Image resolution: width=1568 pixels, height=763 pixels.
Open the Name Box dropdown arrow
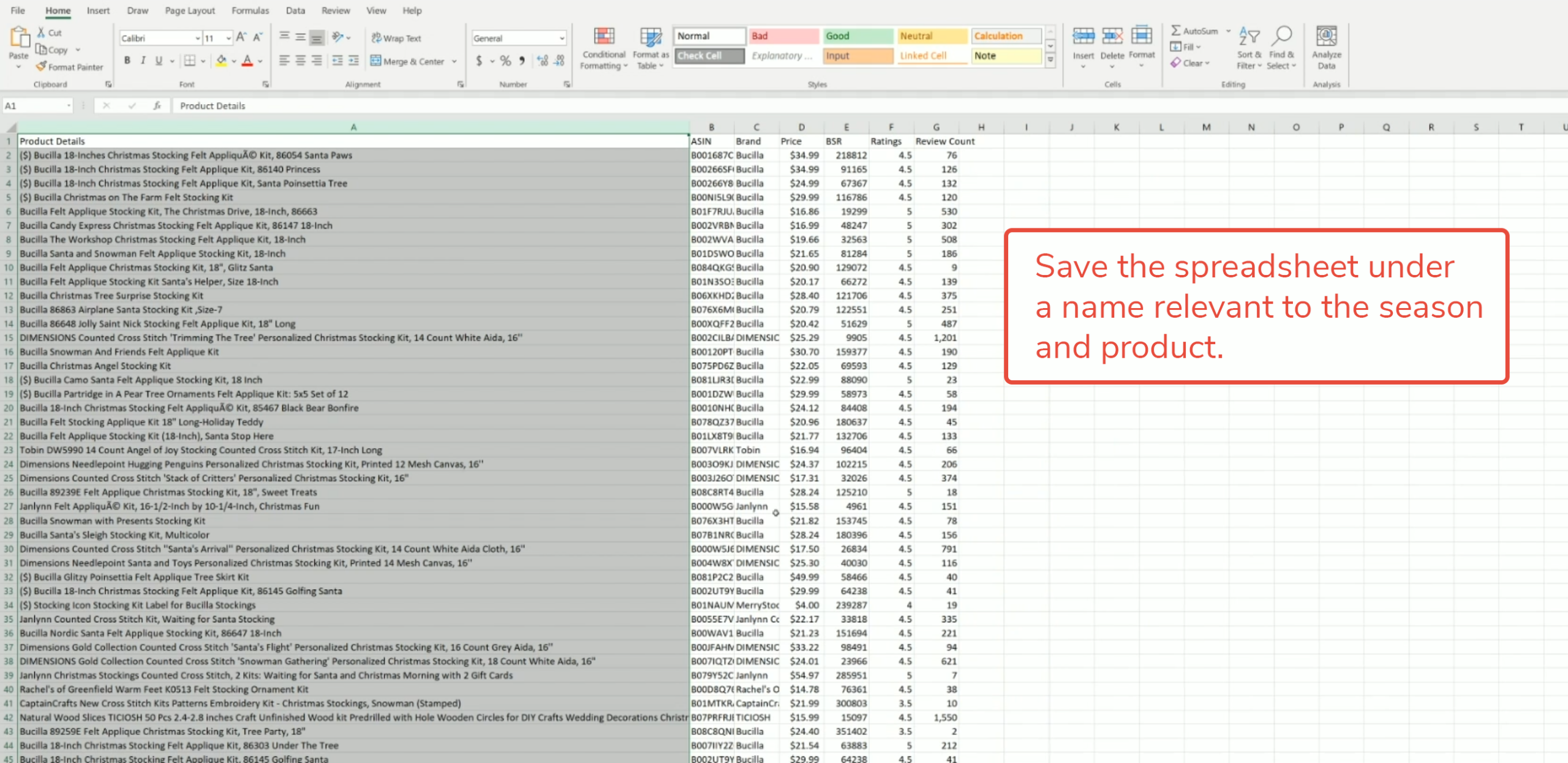(x=69, y=106)
